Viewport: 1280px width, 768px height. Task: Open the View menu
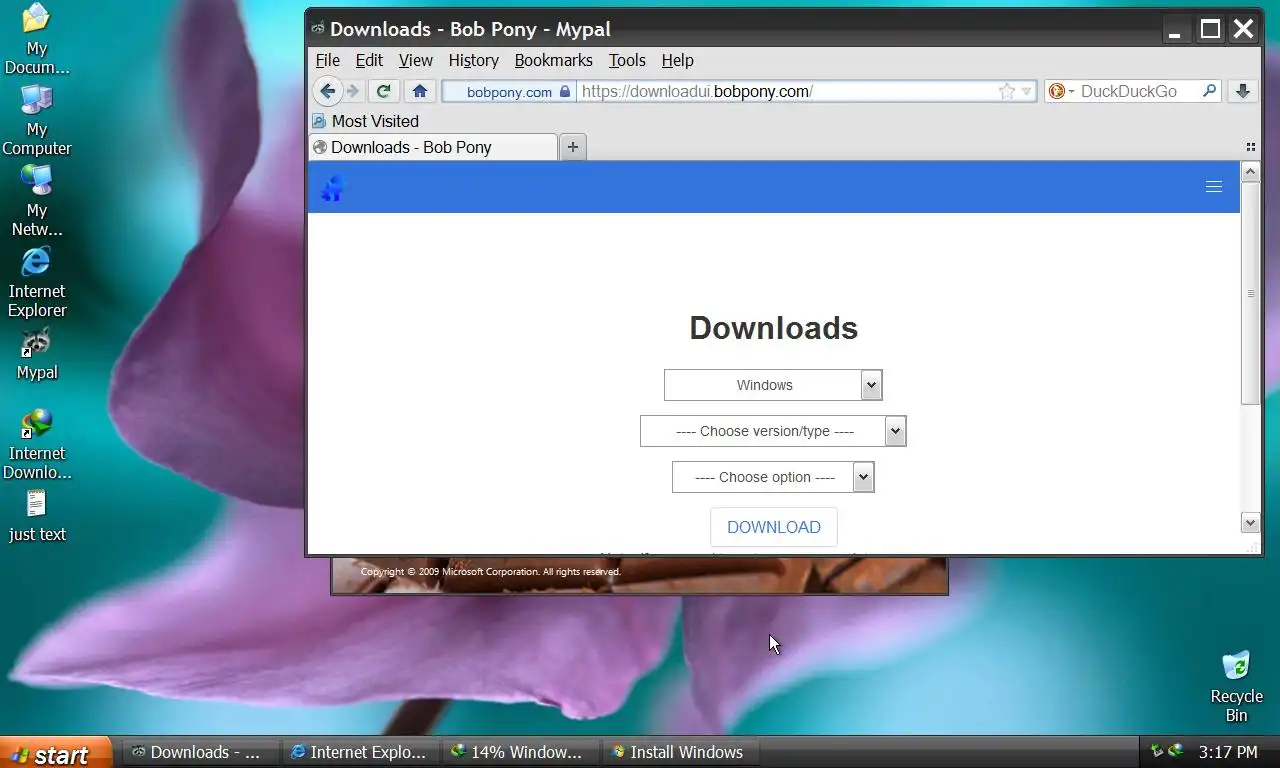[415, 60]
